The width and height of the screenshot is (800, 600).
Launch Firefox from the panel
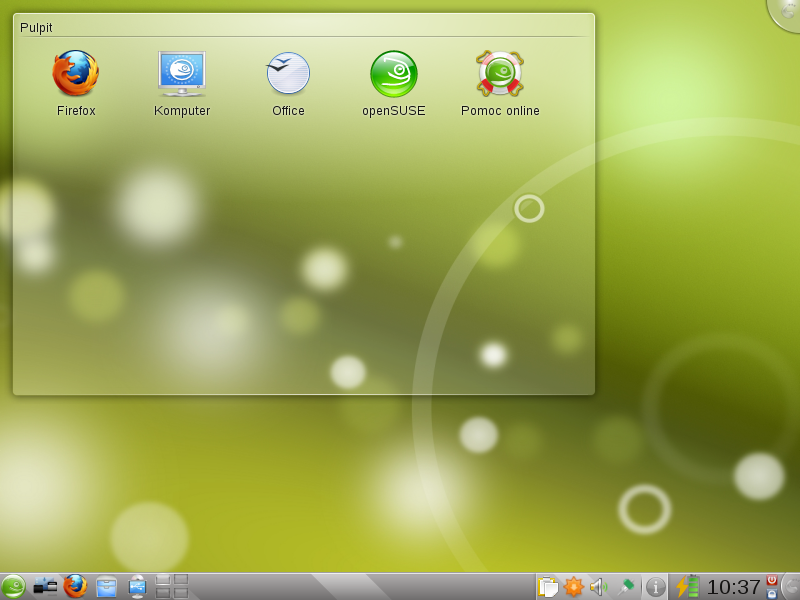click(75, 587)
